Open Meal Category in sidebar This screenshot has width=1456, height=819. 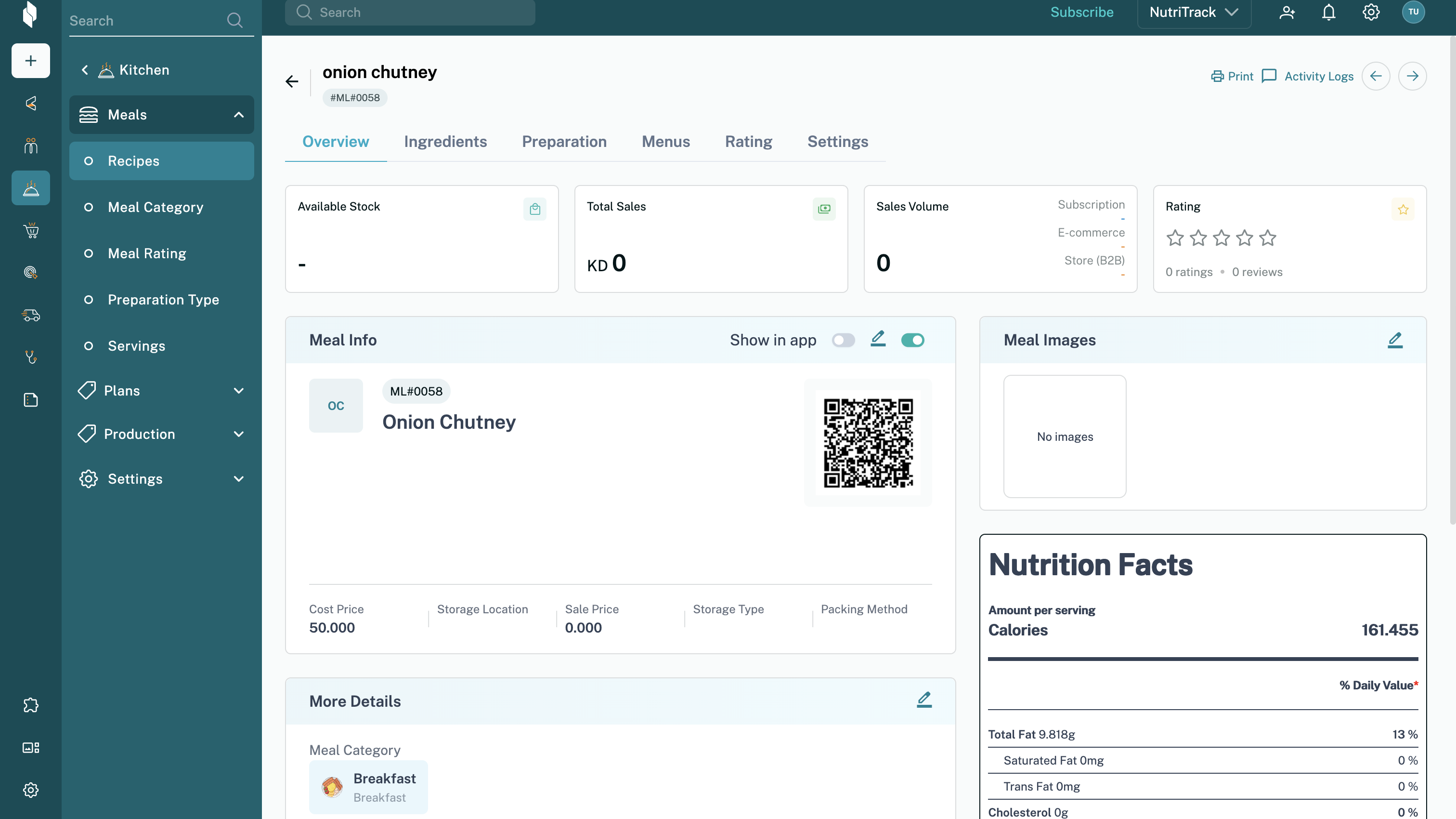click(x=162, y=207)
